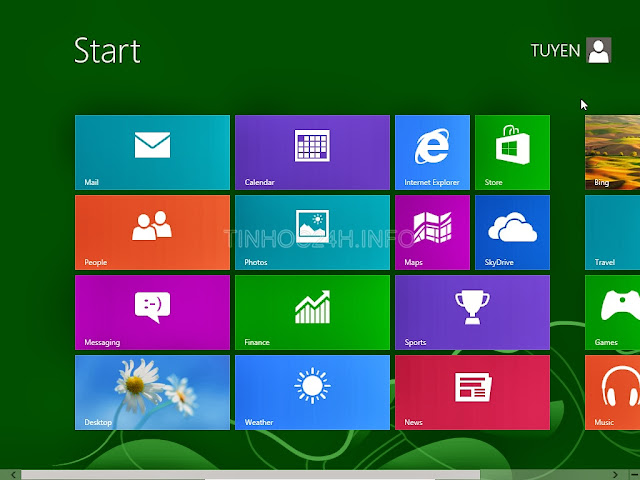Open the News tile

point(472,392)
